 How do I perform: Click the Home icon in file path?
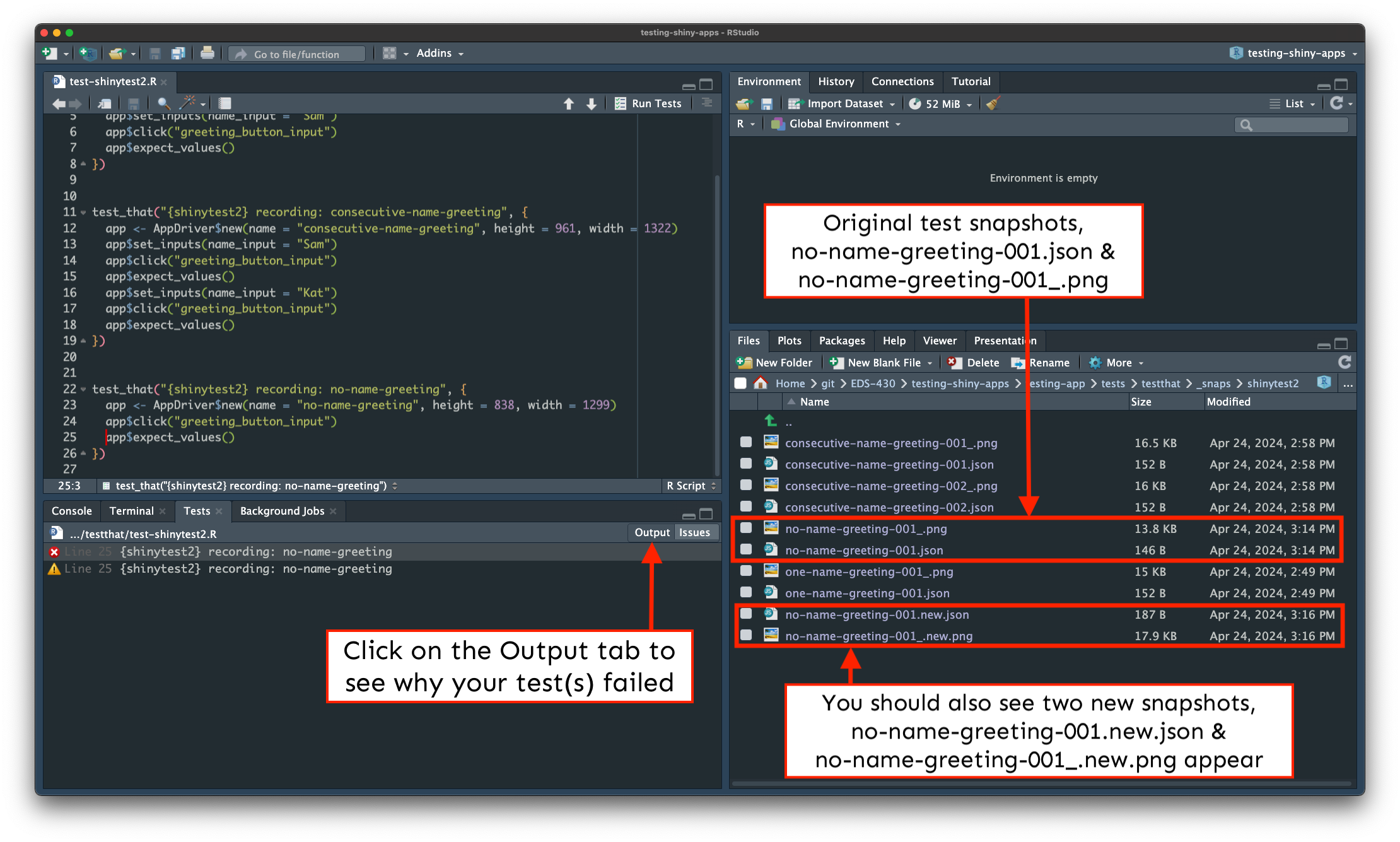761,383
